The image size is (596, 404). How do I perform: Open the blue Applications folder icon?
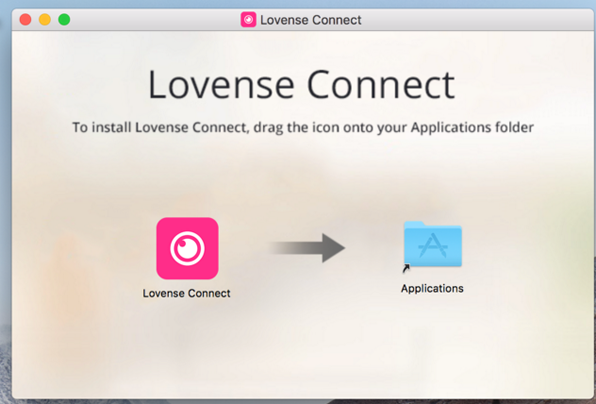coord(433,244)
